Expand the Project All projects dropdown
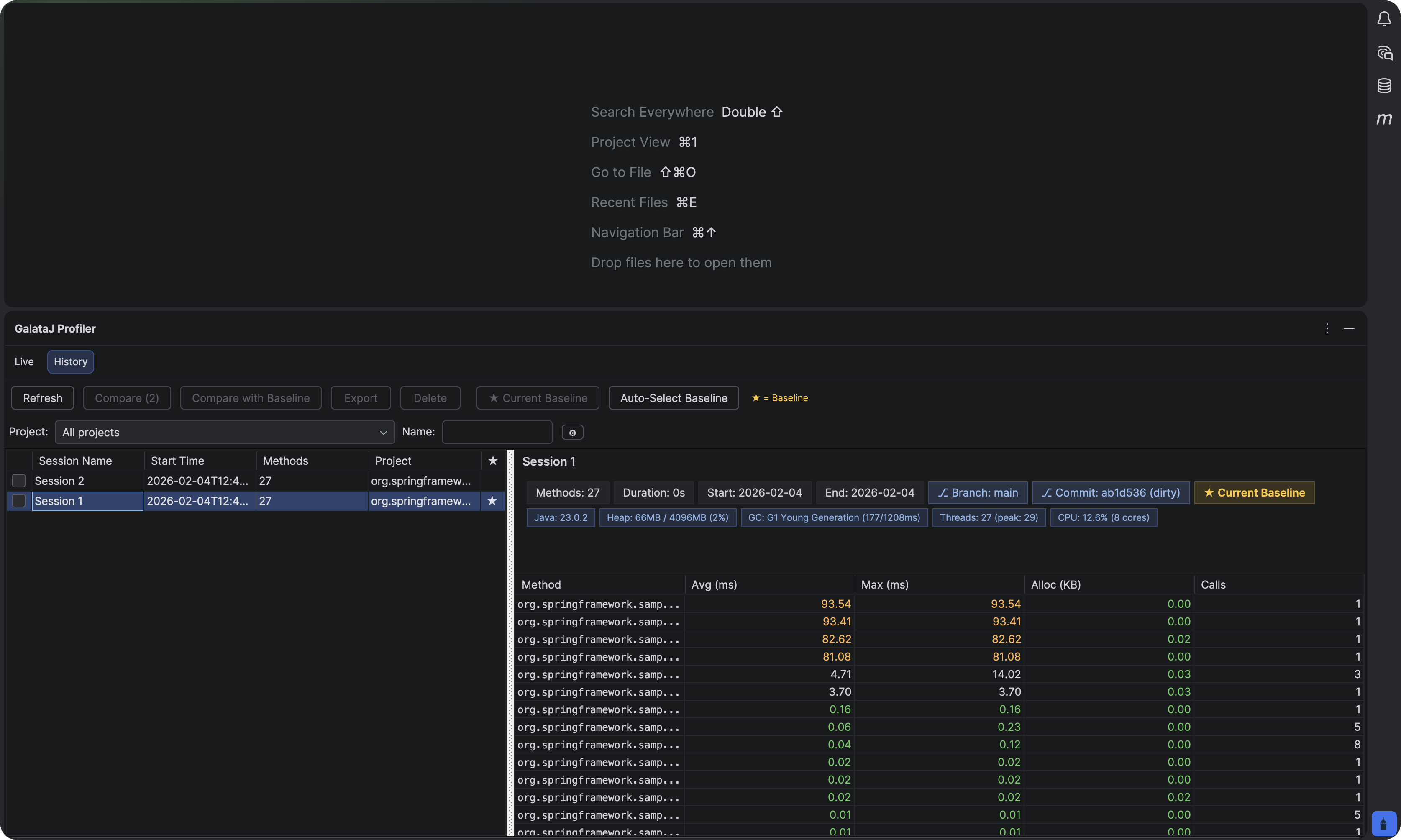 tap(224, 433)
